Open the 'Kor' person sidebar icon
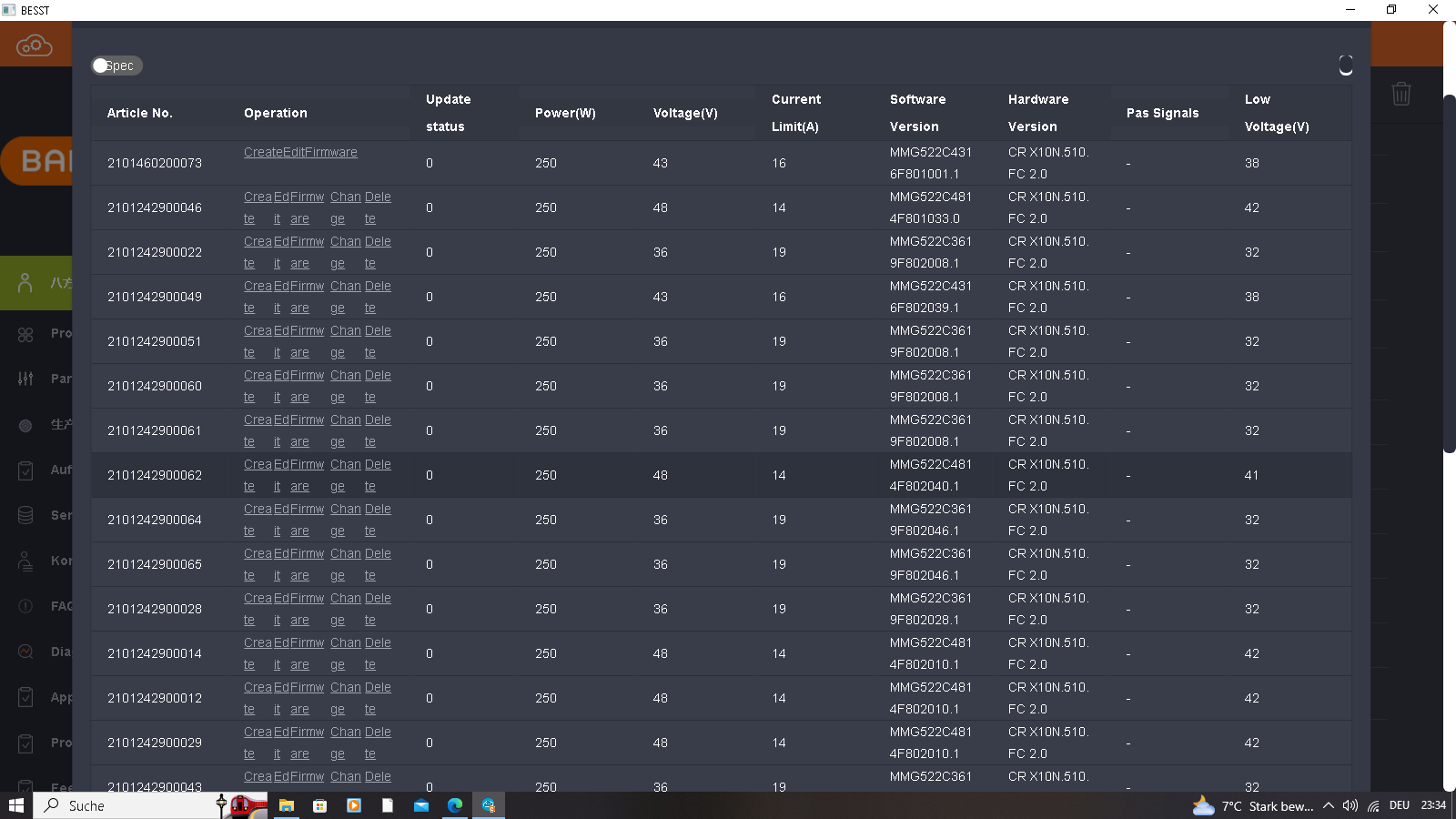 25,561
